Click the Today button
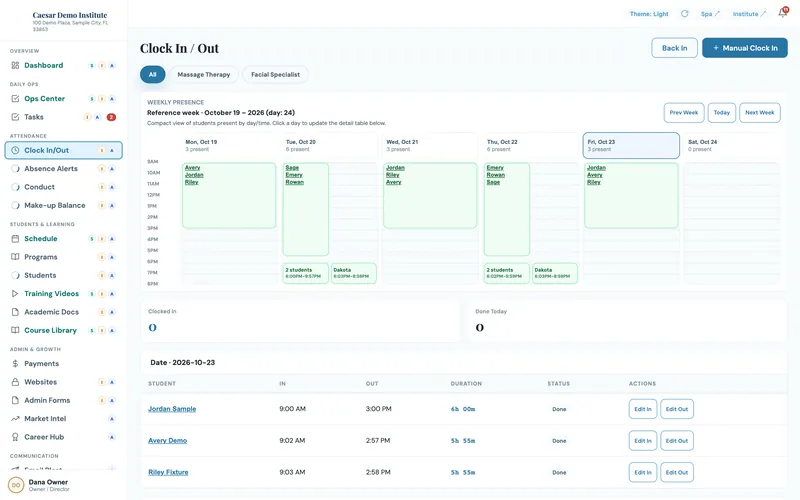The width and height of the screenshot is (800, 500). pos(721,112)
